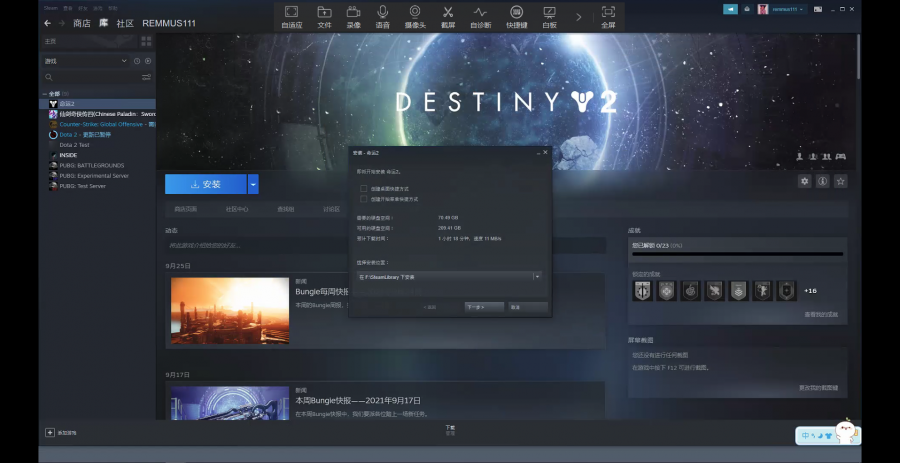900x463 pixels.
Task: Open the 白板 whiteboard tool
Action: click(x=549, y=17)
